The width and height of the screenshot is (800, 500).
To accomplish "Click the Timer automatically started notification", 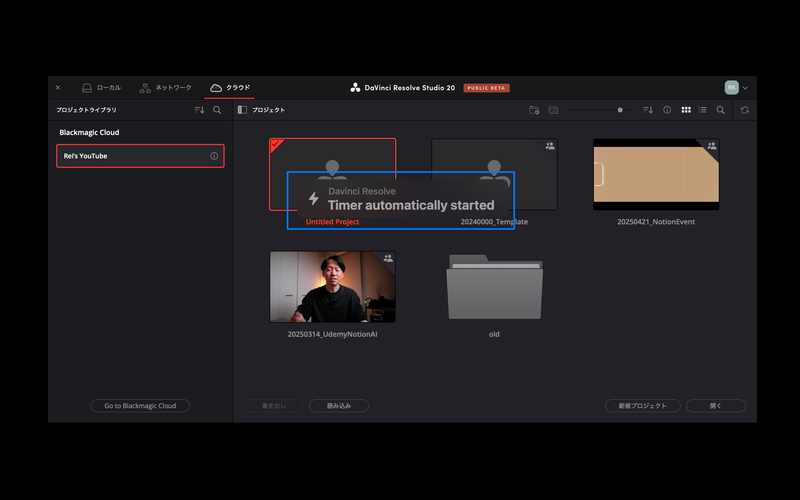I will (x=401, y=199).
